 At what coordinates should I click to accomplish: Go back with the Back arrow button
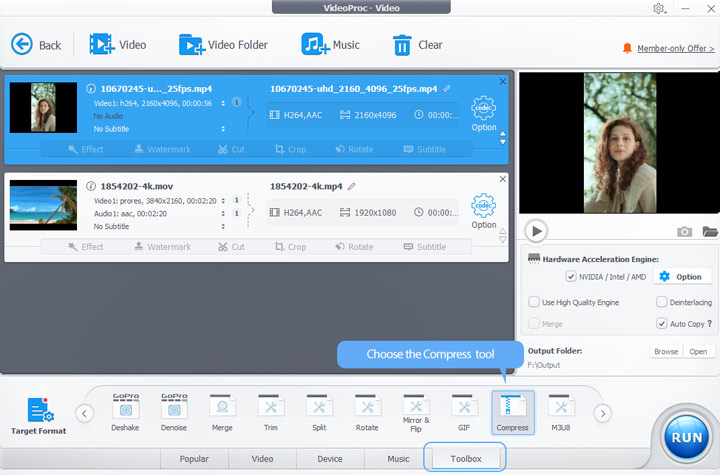point(36,45)
